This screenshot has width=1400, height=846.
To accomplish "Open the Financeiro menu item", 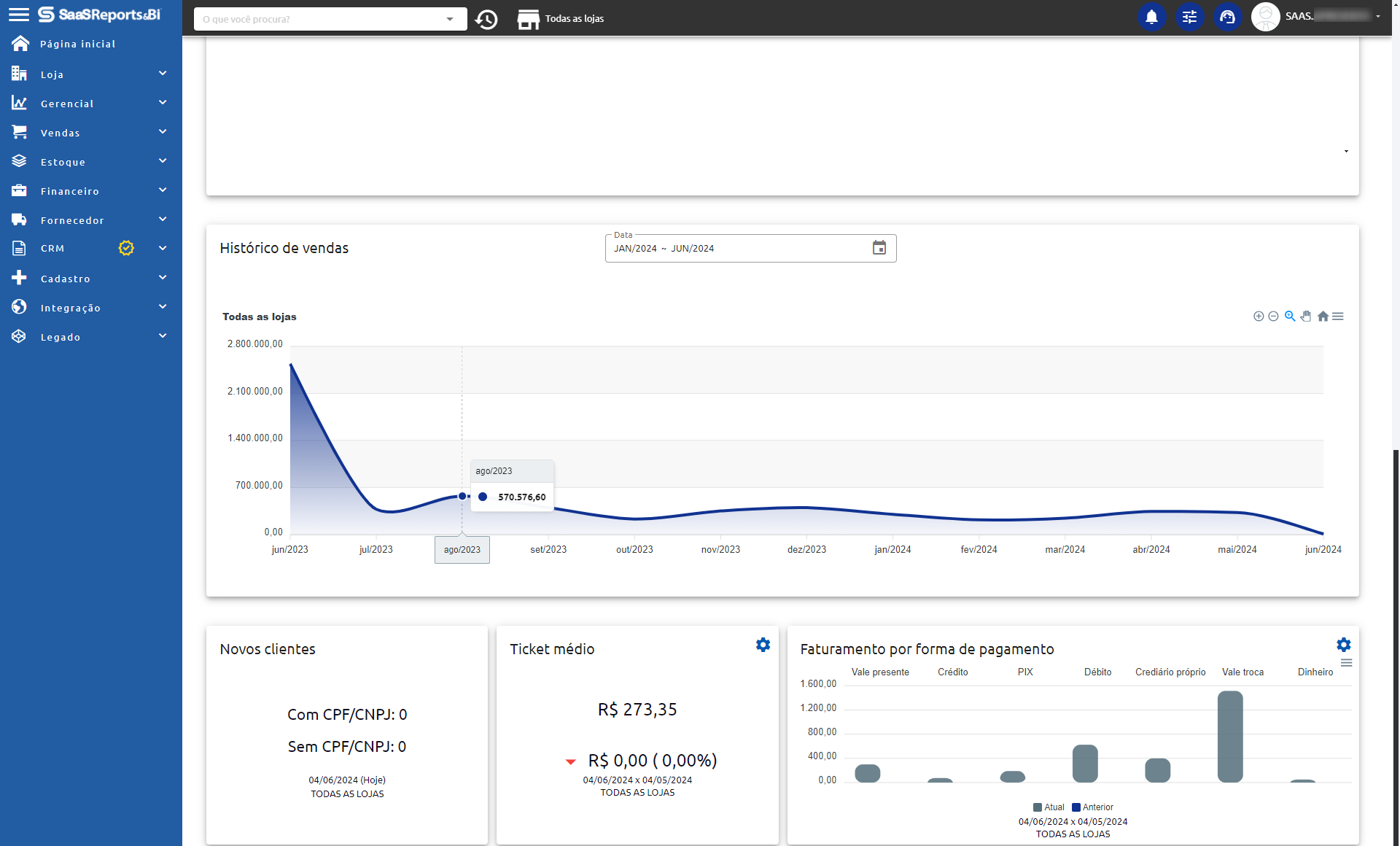I will (x=91, y=190).
